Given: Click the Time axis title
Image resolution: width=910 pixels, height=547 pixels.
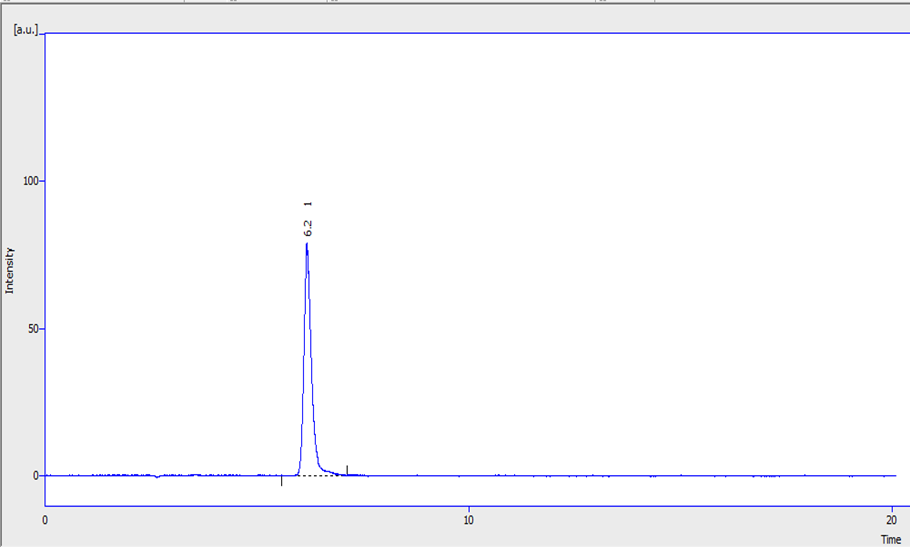Looking at the screenshot, I should tap(891, 539).
